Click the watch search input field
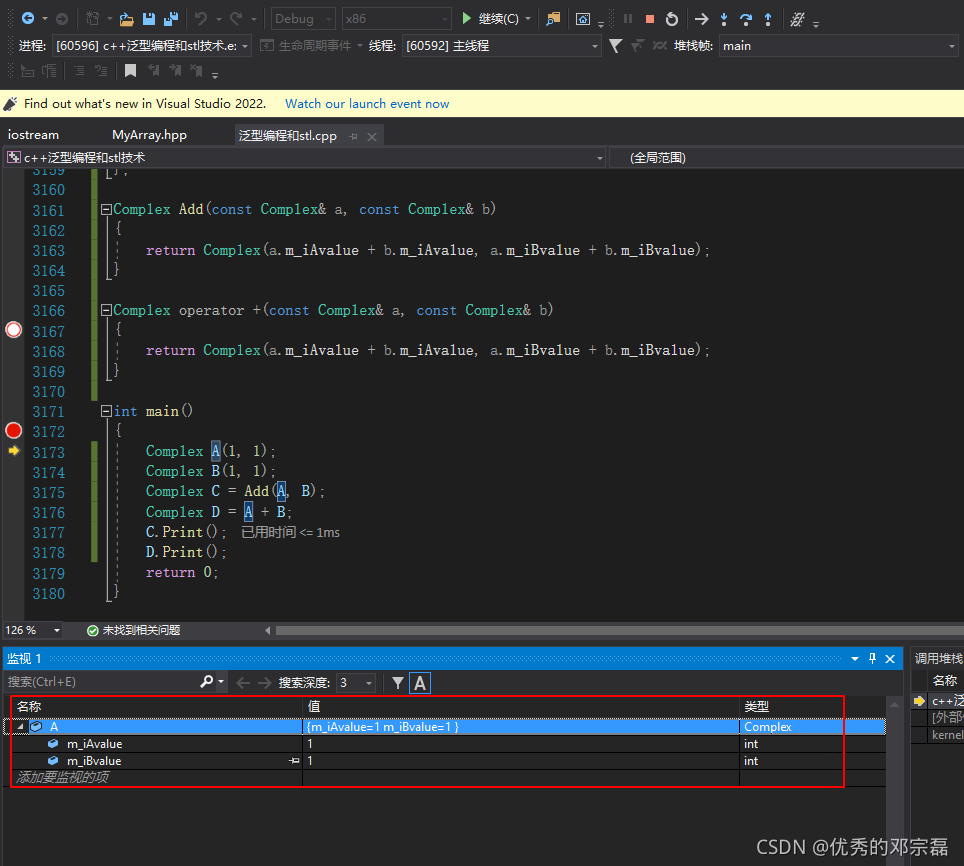Image resolution: width=964 pixels, height=866 pixels. (x=101, y=682)
